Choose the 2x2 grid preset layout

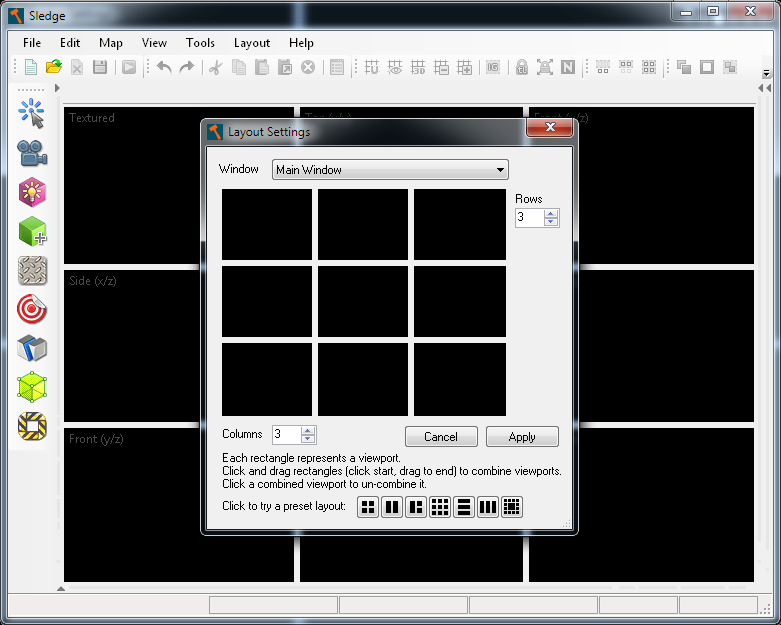[x=368, y=507]
